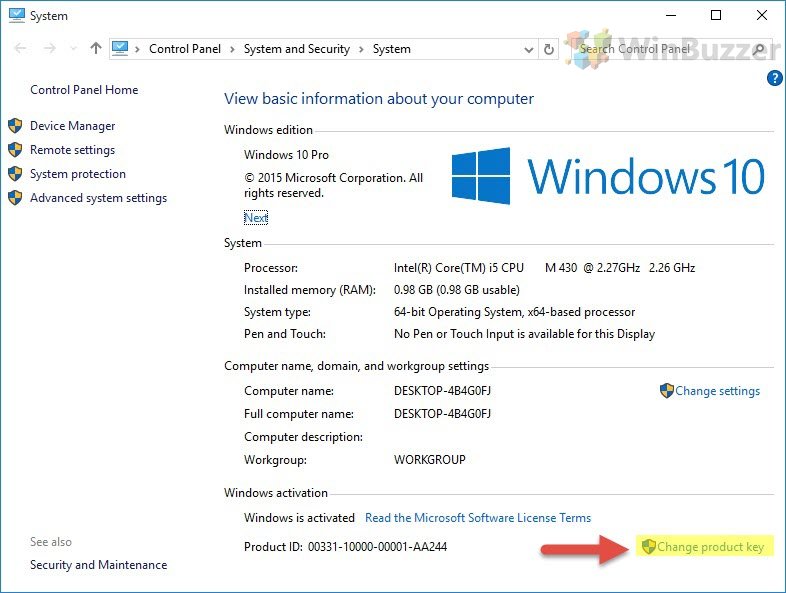Screen dimensions: 786x593
Task: Click the shield icon beside System protection
Action: (15, 173)
